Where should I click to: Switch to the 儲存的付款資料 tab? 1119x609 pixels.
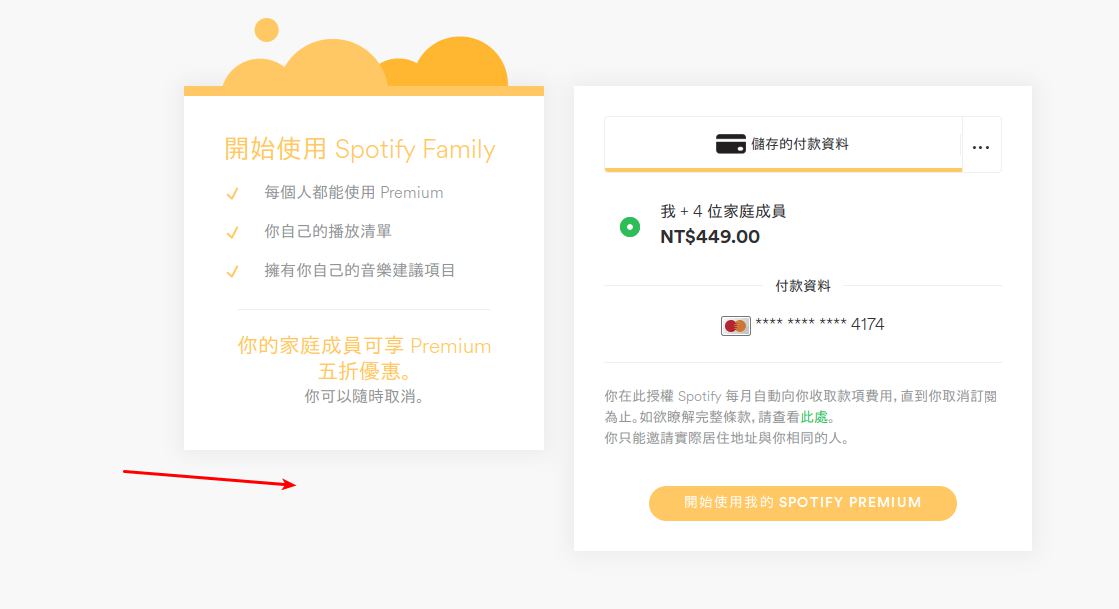[x=783, y=144]
